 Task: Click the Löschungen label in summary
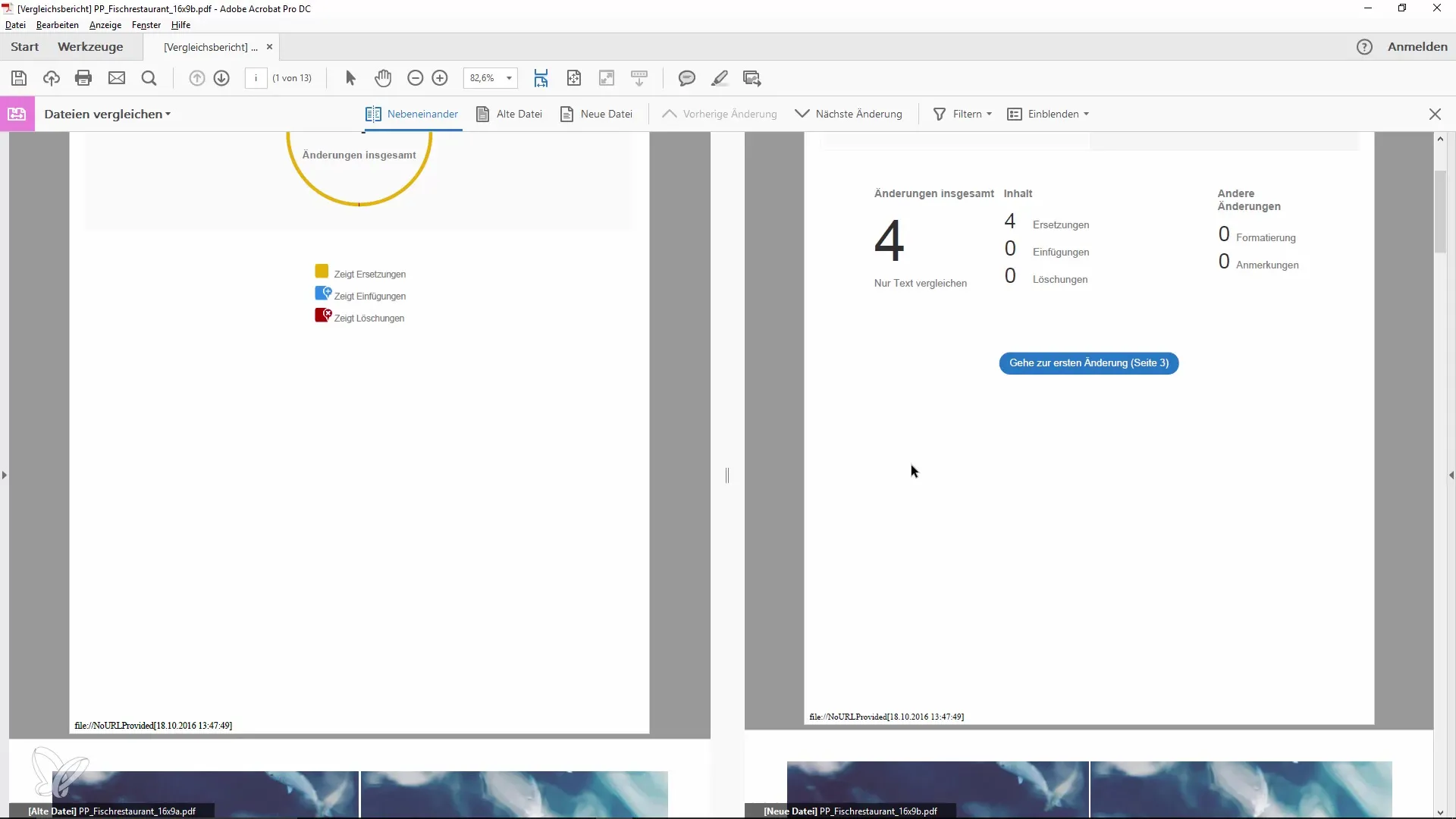1059,280
